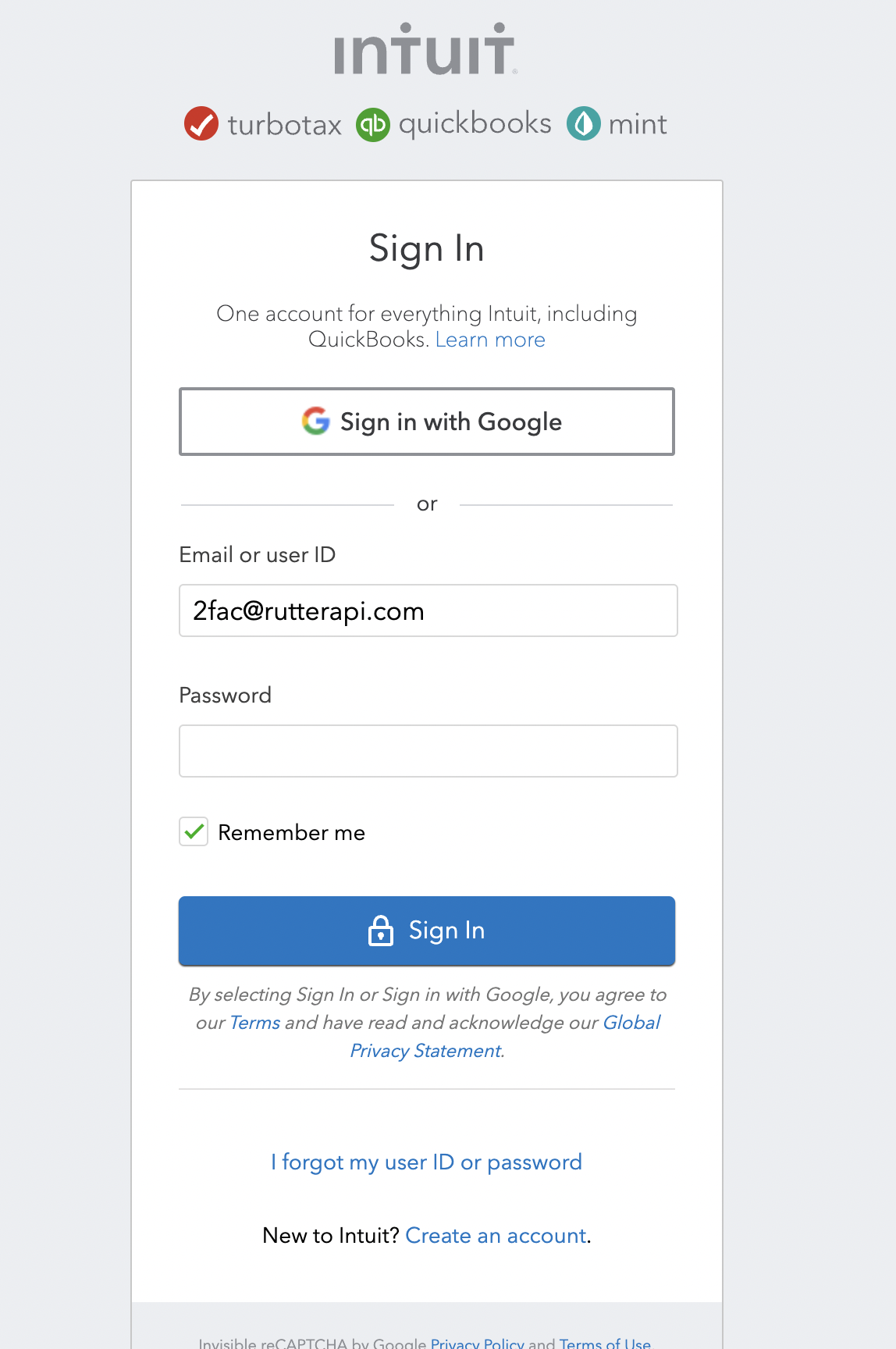This screenshot has width=896, height=1349.
Task: Click the empty Password field
Action: (x=428, y=750)
